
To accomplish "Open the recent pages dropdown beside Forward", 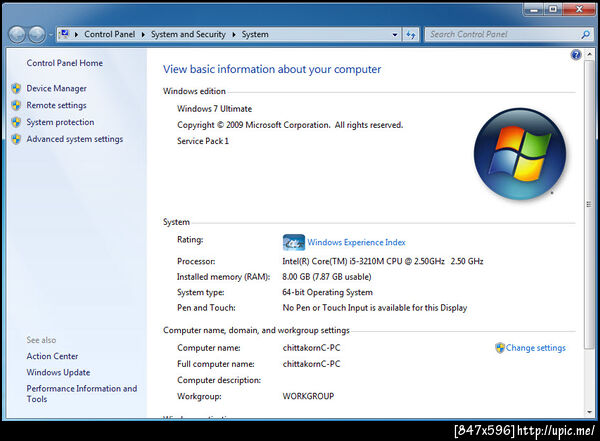I will [x=51, y=35].
